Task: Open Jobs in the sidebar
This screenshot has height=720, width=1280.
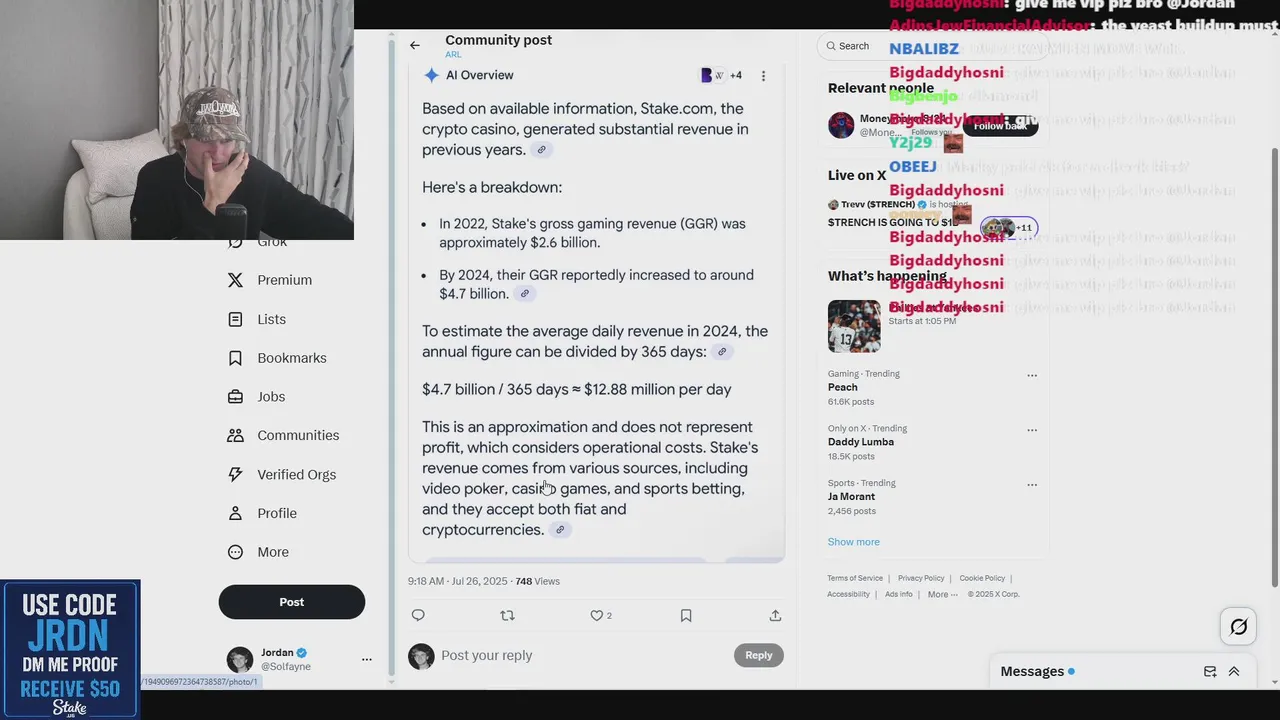Action: (x=257, y=397)
